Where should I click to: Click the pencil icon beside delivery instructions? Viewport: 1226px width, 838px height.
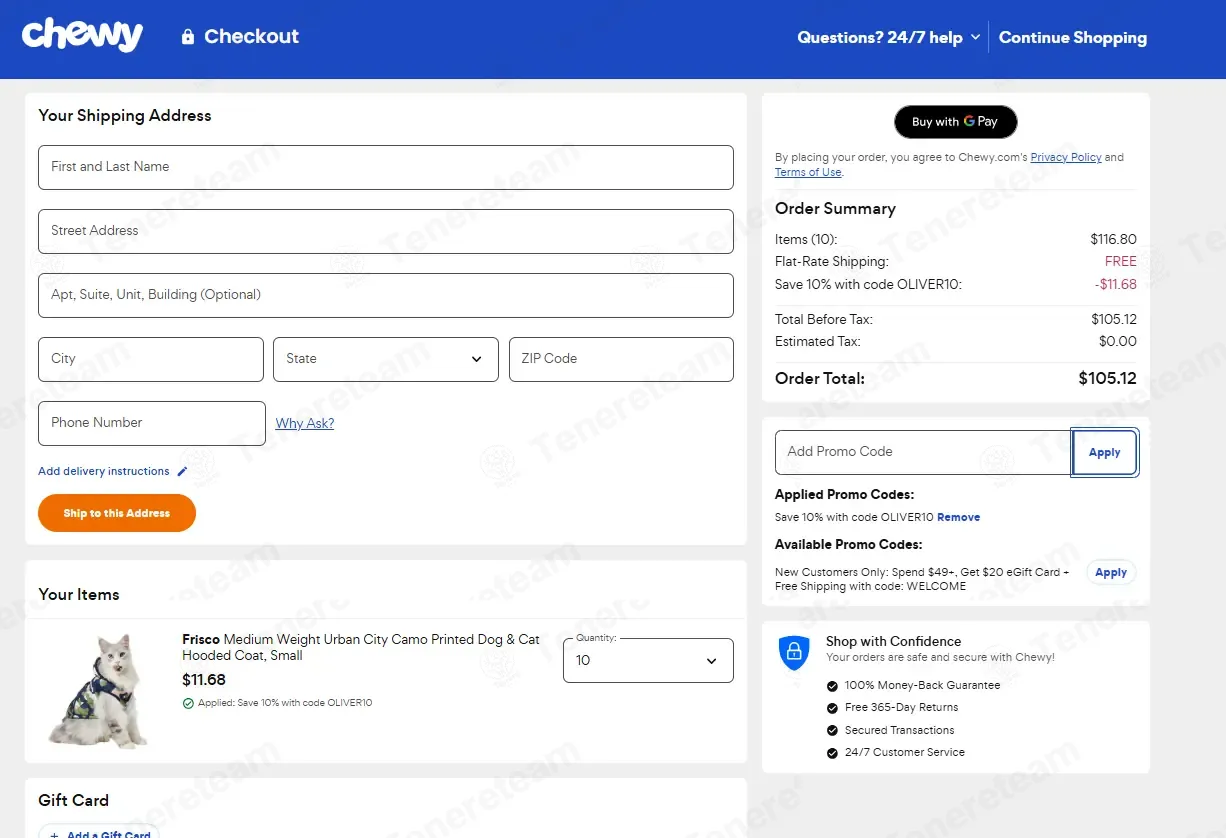click(182, 471)
